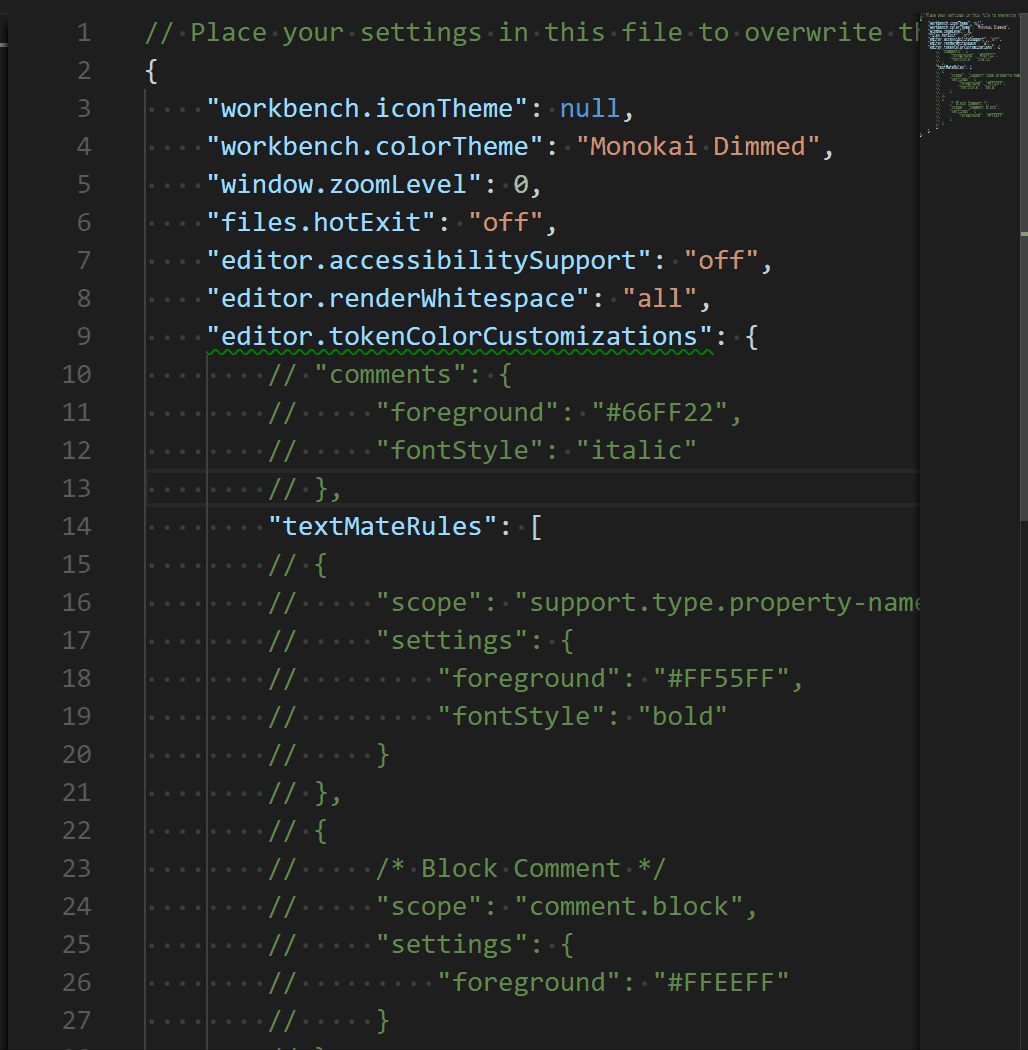Click line number 27 in the gutter
The height and width of the screenshot is (1050, 1028).
pyautogui.click(x=76, y=1021)
